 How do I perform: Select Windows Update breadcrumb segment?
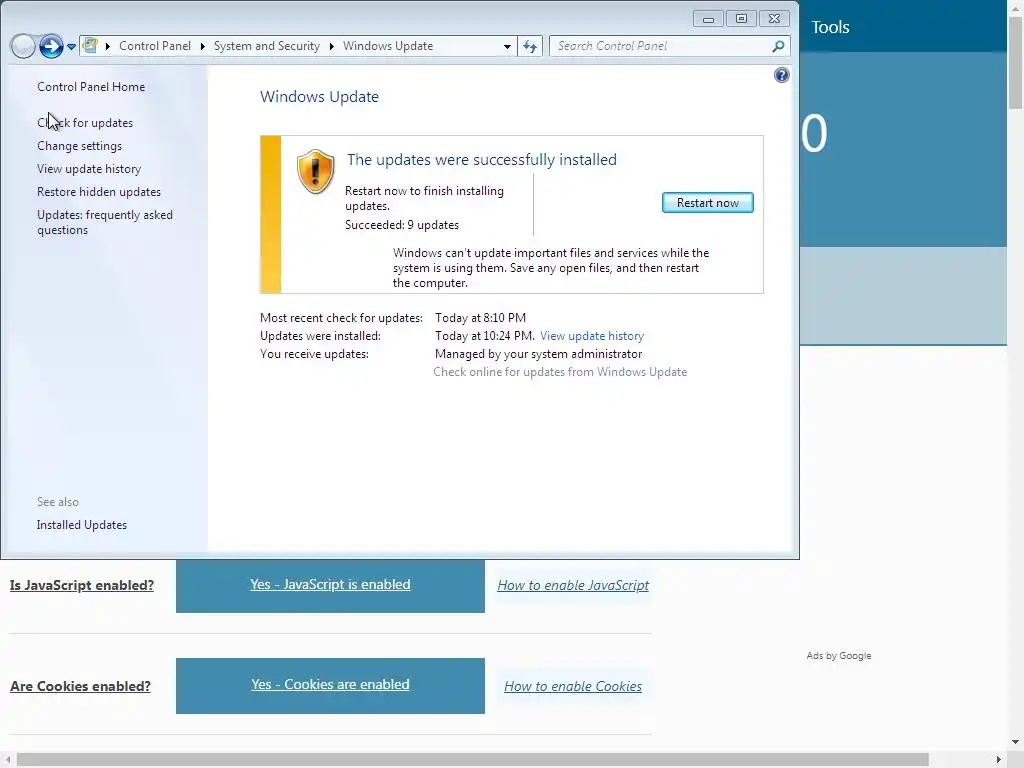point(388,46)
